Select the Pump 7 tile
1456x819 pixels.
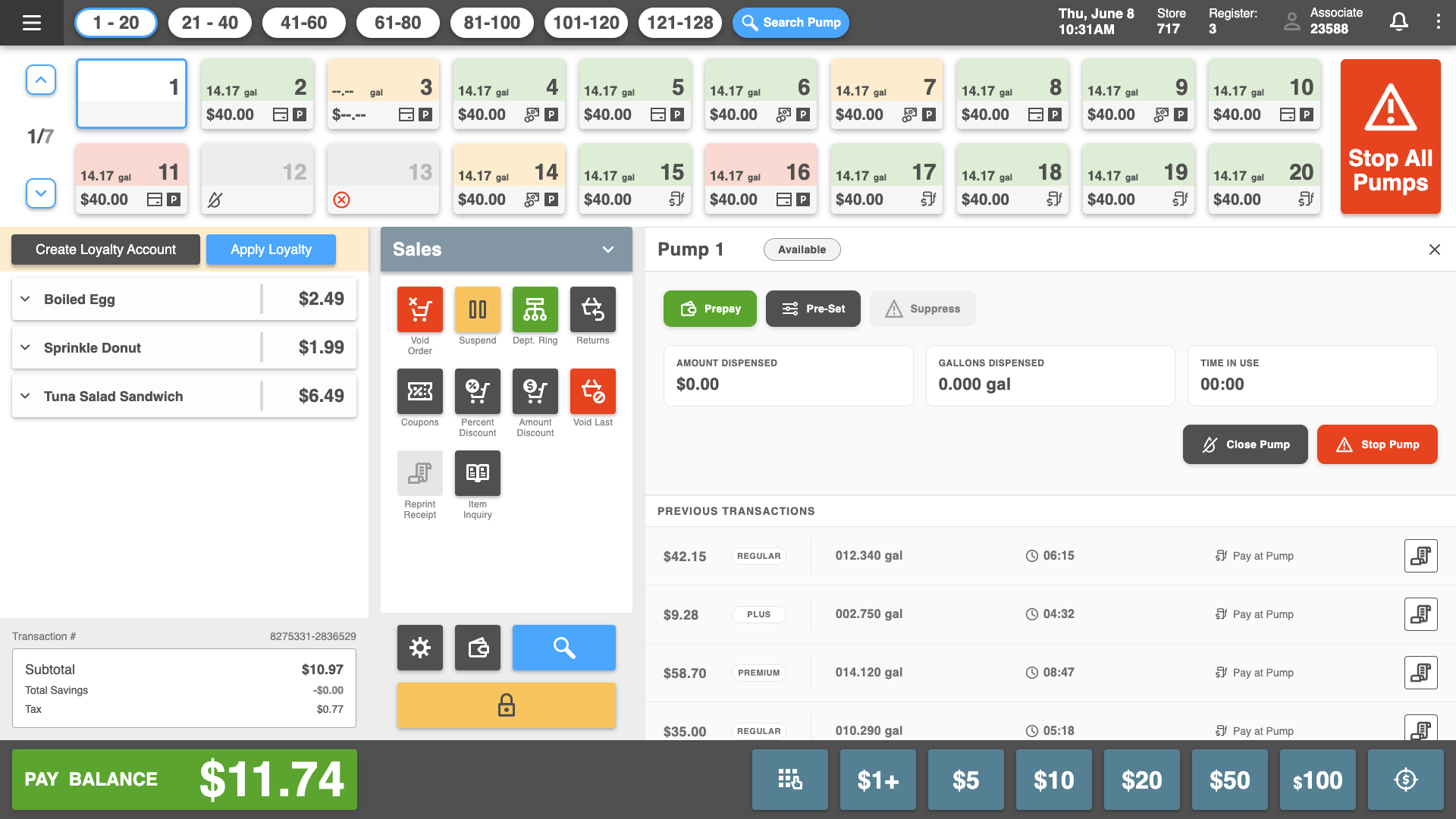(886, 94)
